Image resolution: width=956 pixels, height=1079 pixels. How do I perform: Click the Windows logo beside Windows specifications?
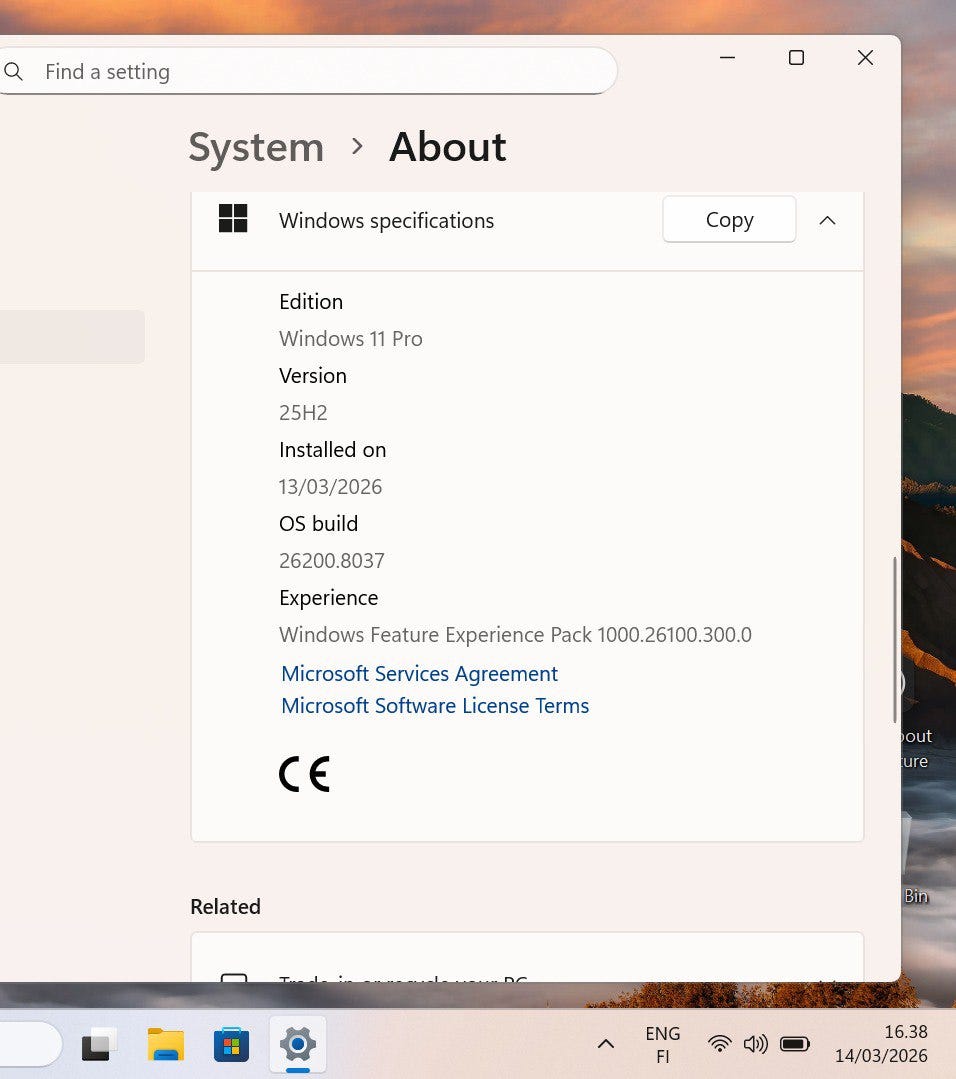233,219
